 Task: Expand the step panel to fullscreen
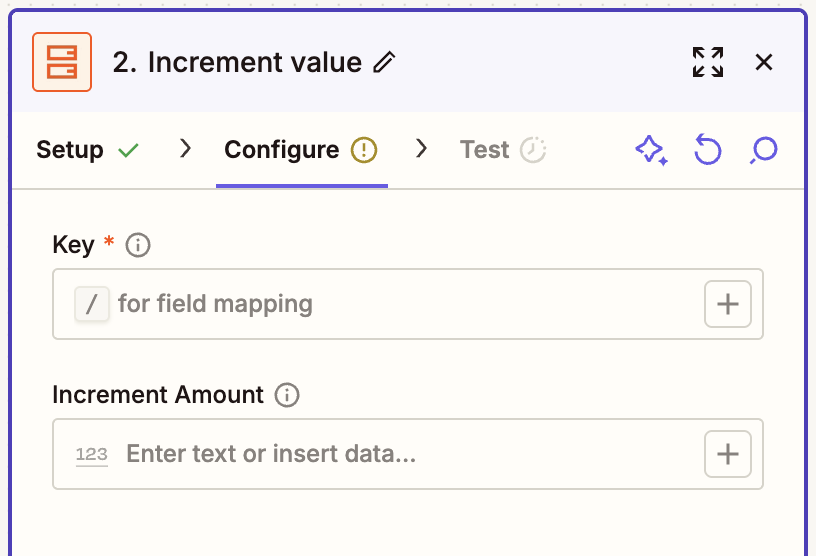point(708,62)
